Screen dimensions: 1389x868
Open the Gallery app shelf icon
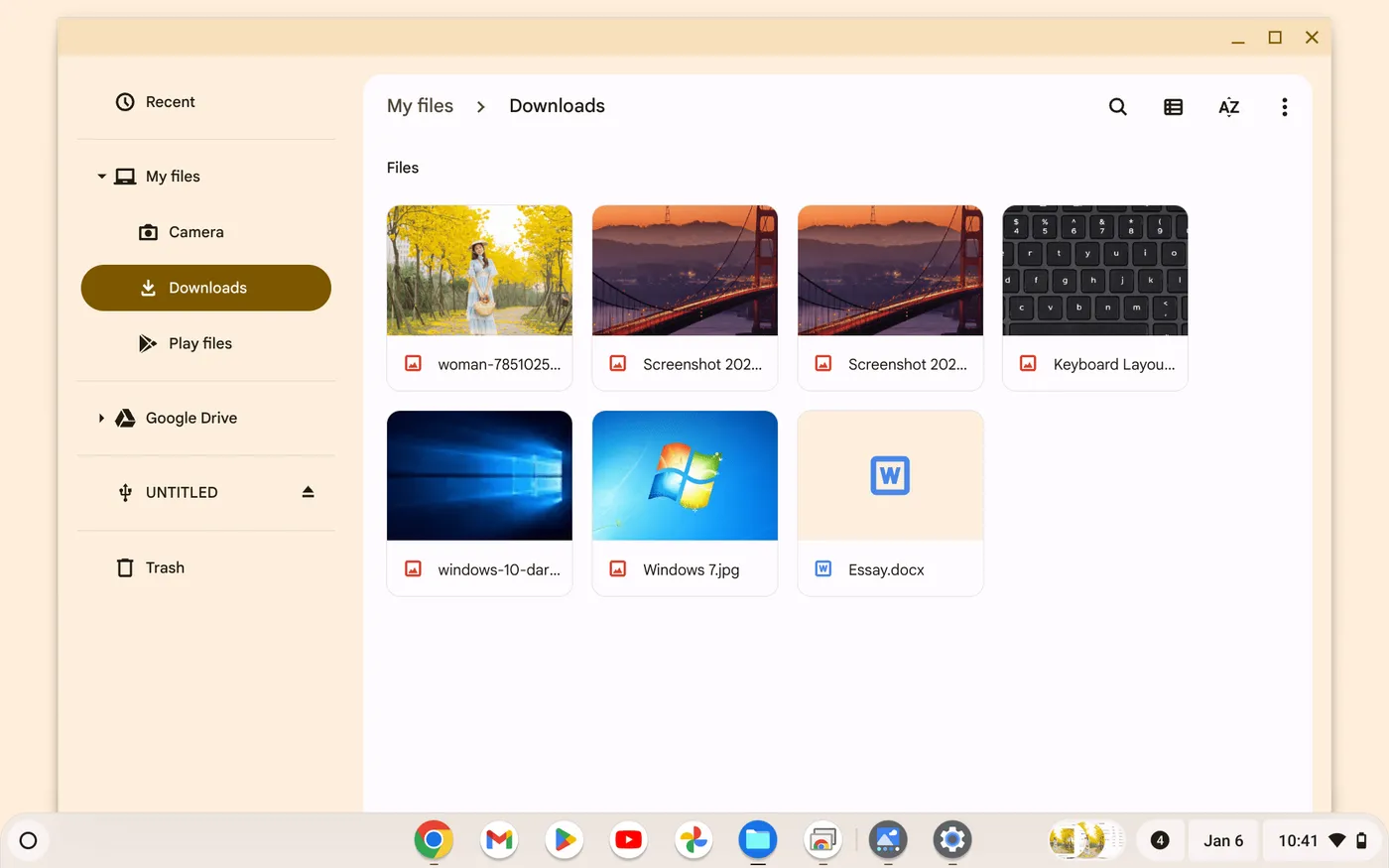pos(888,840)
